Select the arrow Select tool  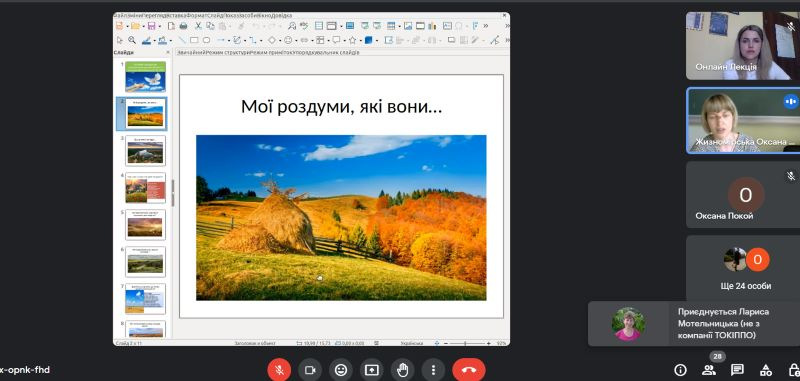coord(120,40)
